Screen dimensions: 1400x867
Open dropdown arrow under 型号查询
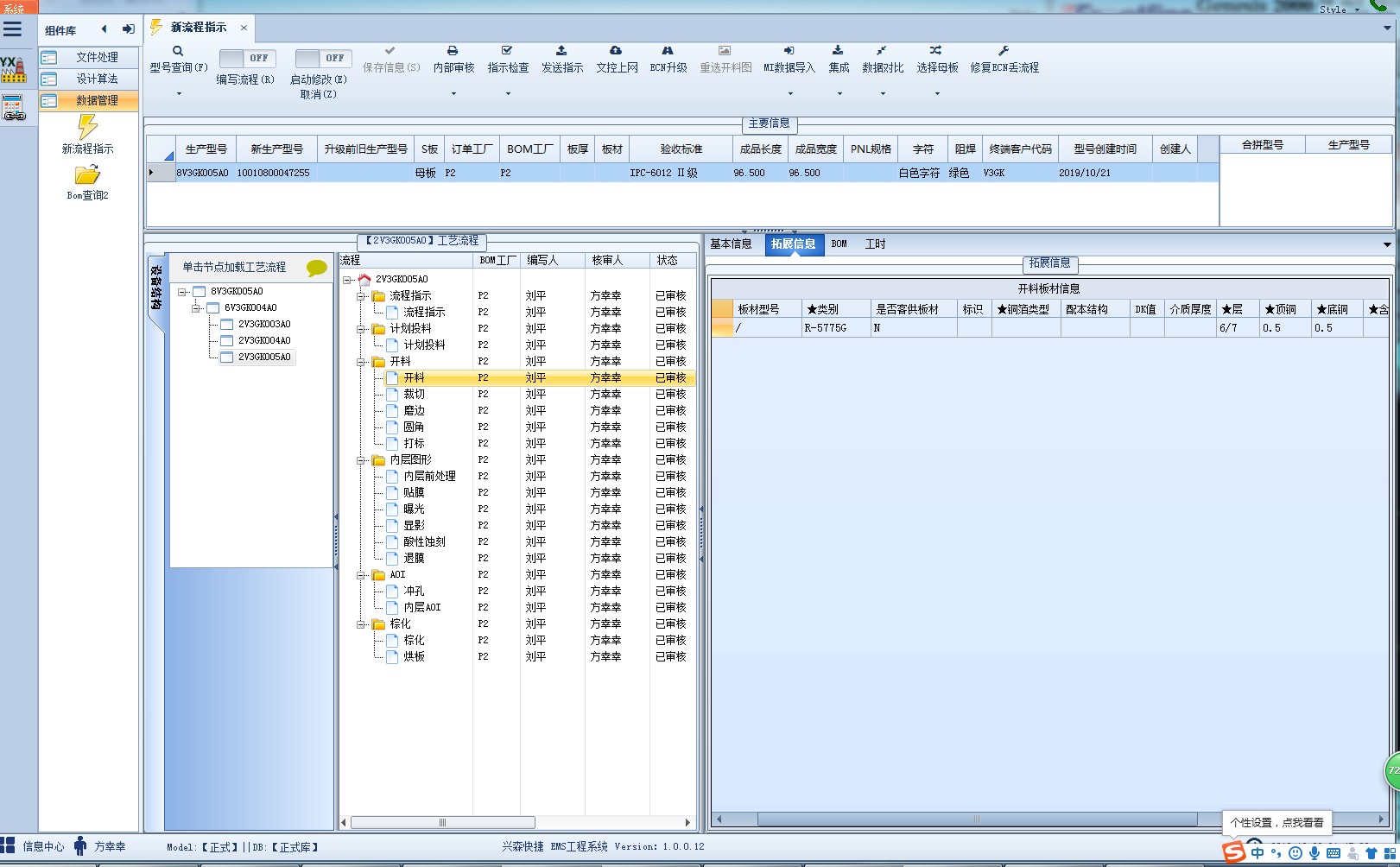click(x=179, y=93)
